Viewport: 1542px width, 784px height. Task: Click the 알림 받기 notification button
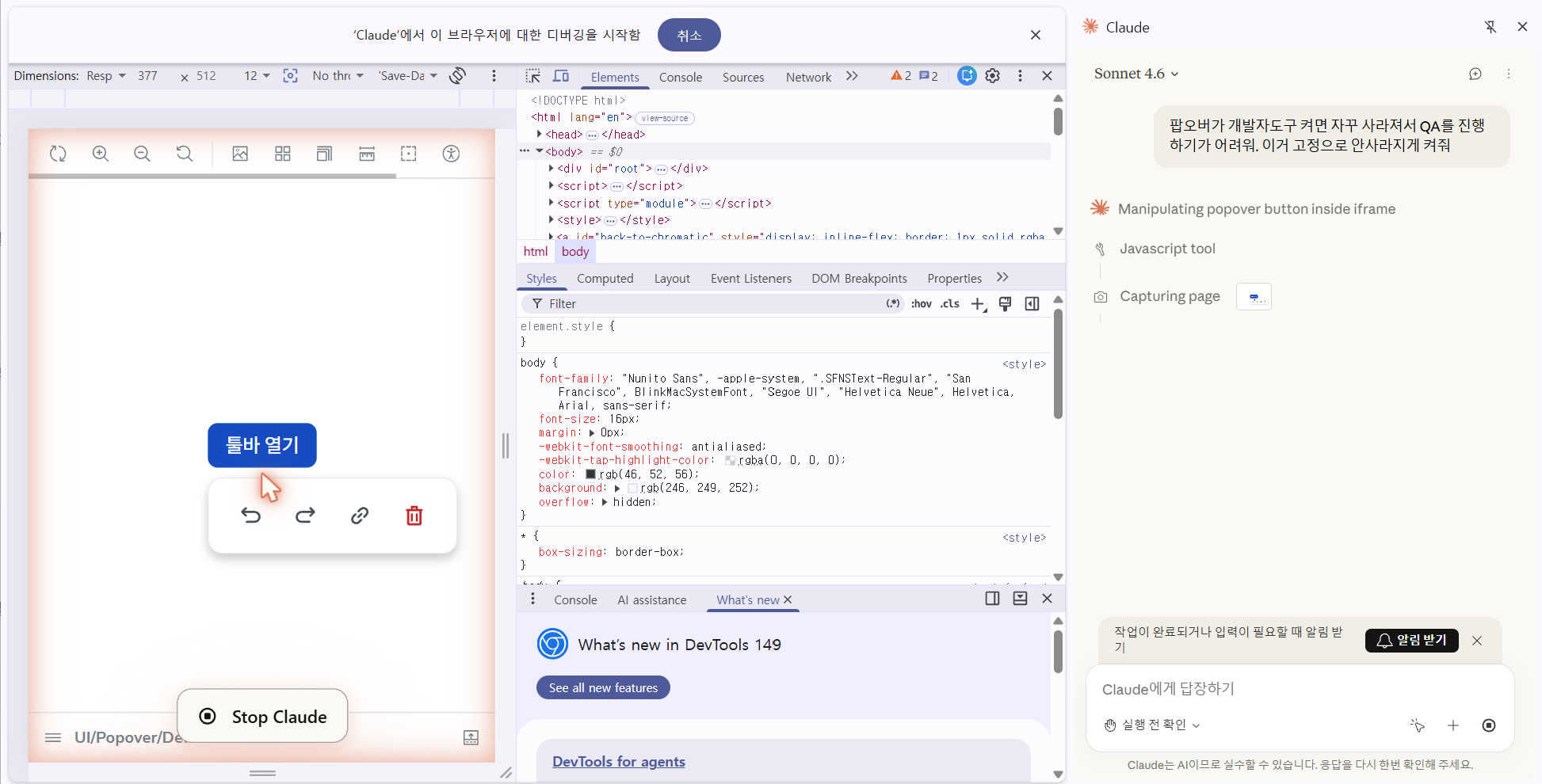1412,640
